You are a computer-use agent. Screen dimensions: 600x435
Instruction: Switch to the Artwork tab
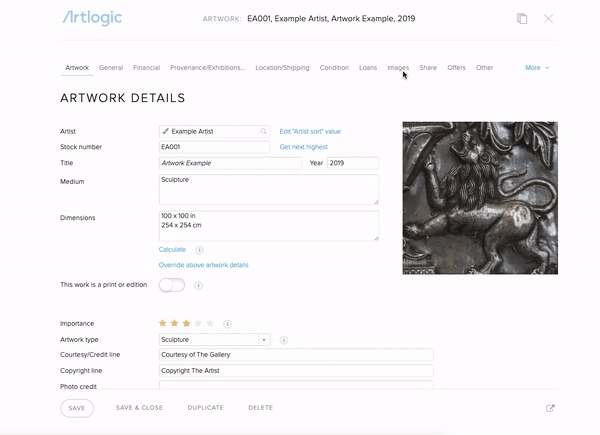point(77,68)
